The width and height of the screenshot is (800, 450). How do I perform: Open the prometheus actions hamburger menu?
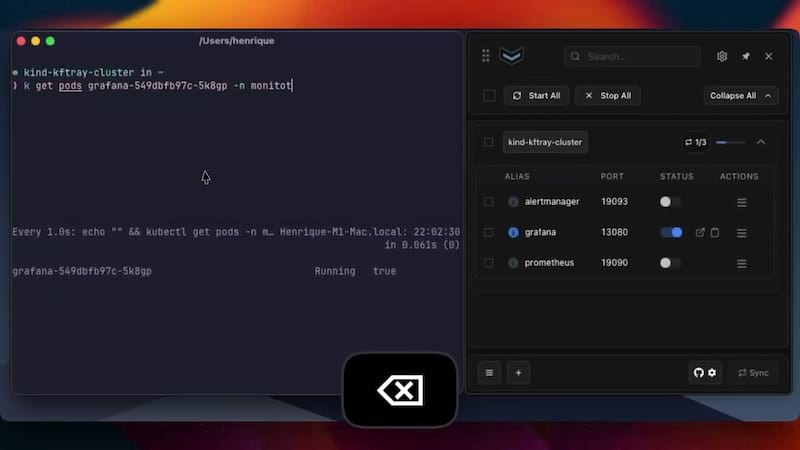click(742, 263)
